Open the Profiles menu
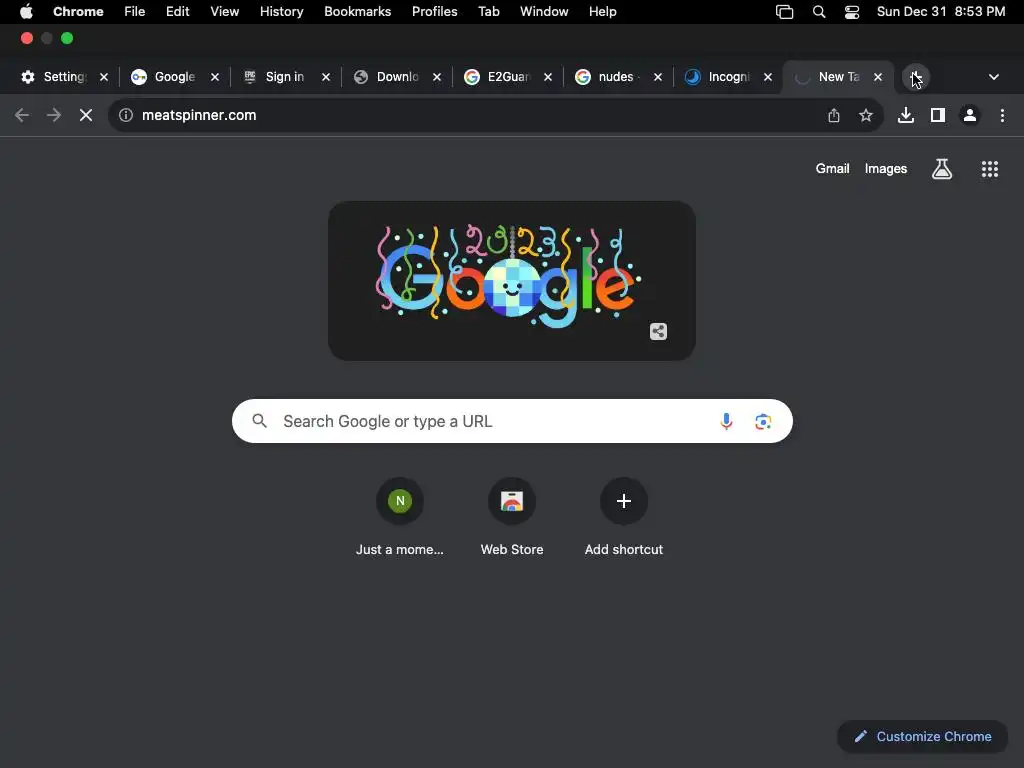Viewport: 1024px width, 768px height. click(434, 12)
